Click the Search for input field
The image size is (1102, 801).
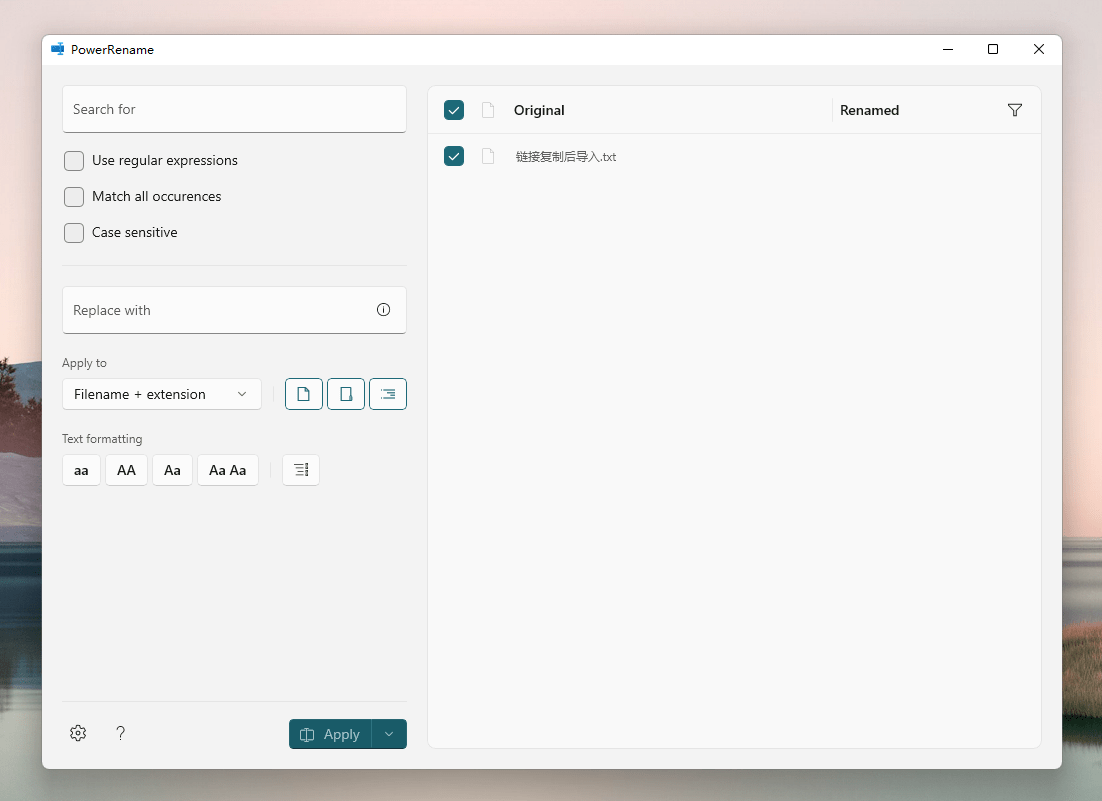coord(234,109)
